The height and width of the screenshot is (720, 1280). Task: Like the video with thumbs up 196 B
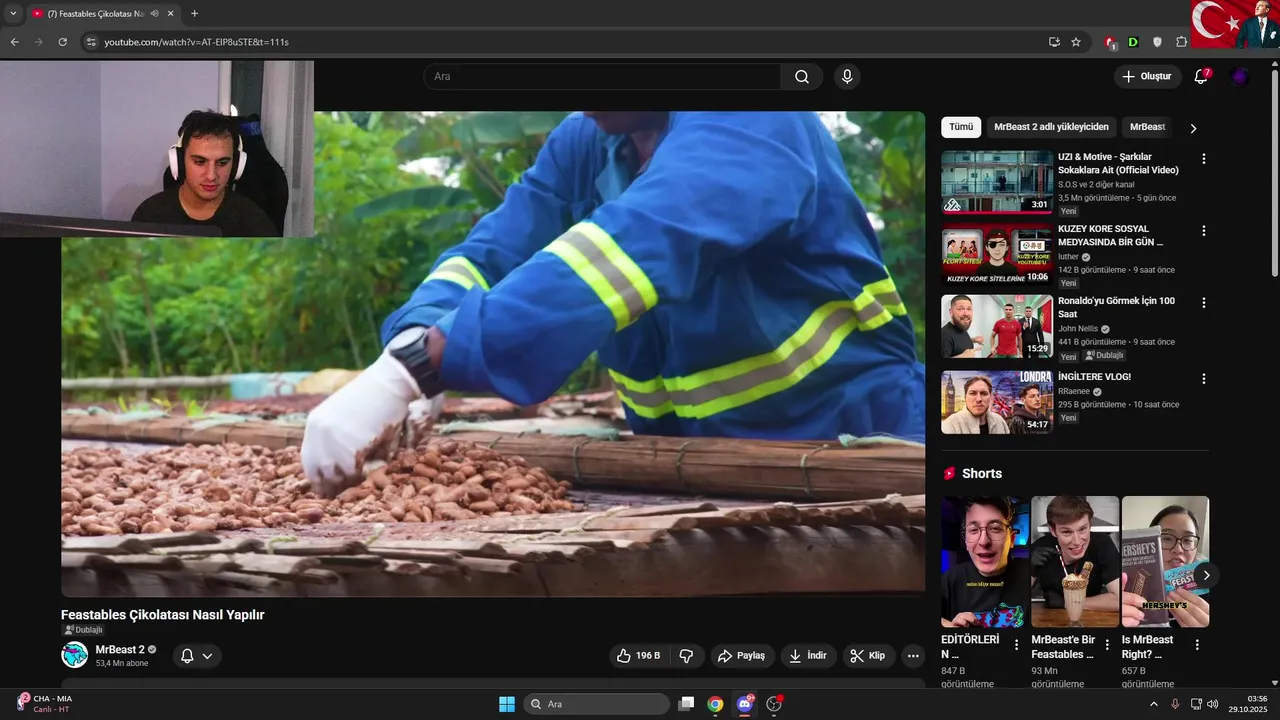click(x=638, y=656)
